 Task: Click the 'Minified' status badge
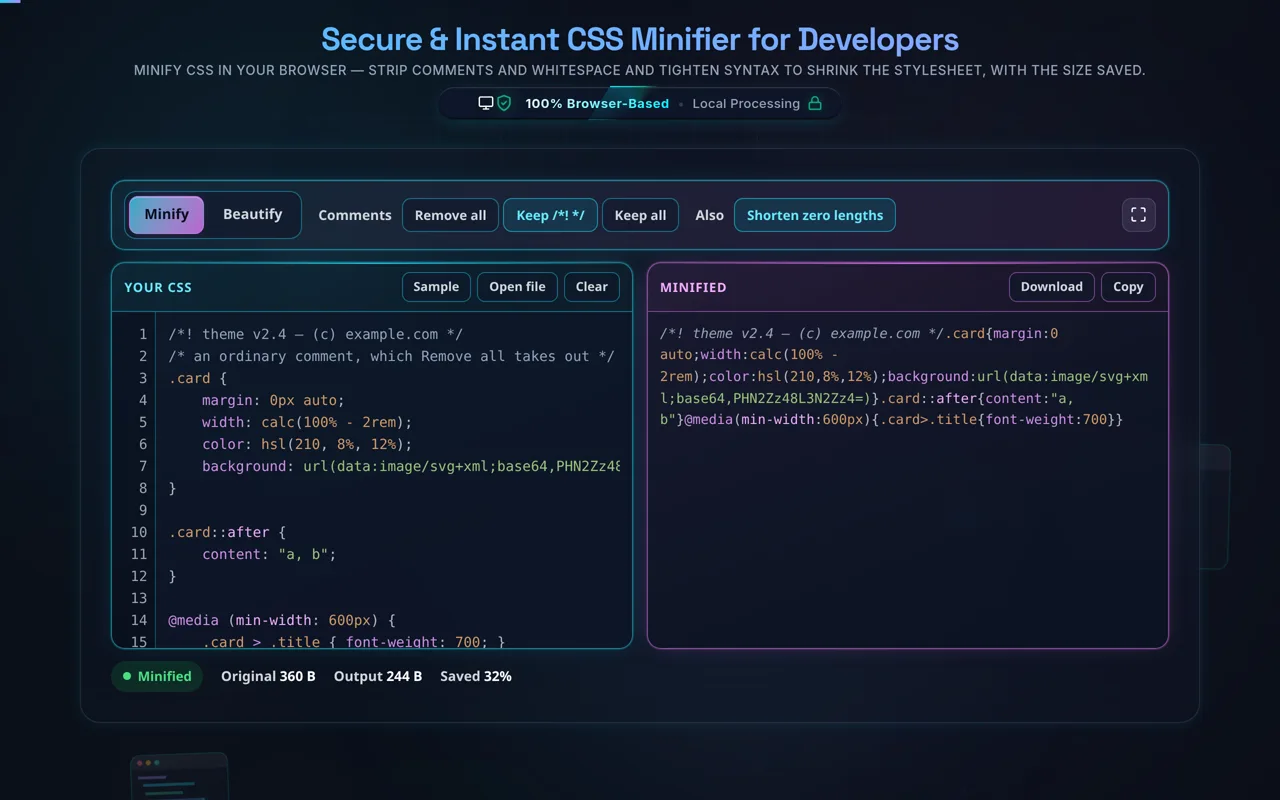[x=157, y=676]
